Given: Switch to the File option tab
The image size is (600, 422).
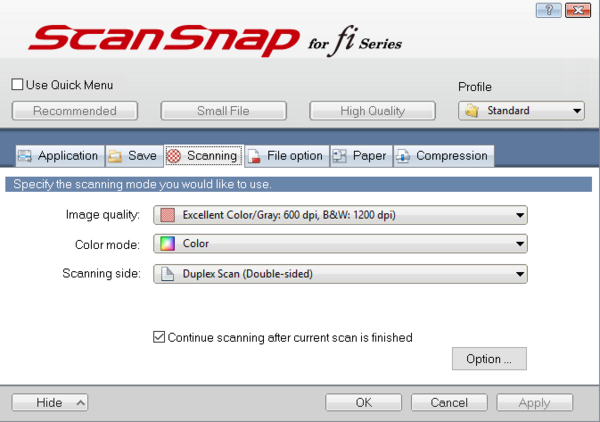Looking at the screenshot, I should [287, 156].
